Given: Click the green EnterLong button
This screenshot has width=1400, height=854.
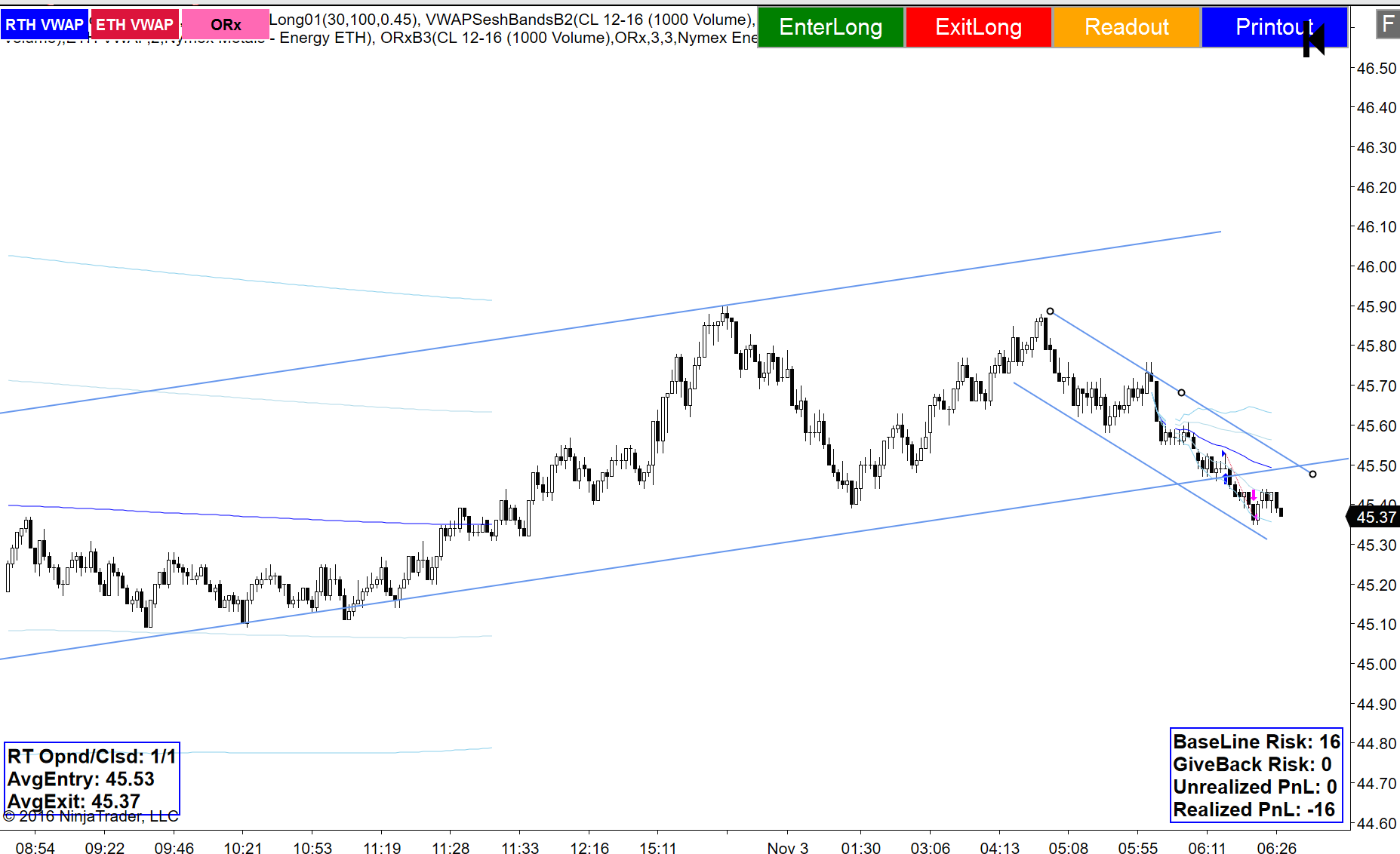Looking at the screenshot, I should click(x=830, y=27).
